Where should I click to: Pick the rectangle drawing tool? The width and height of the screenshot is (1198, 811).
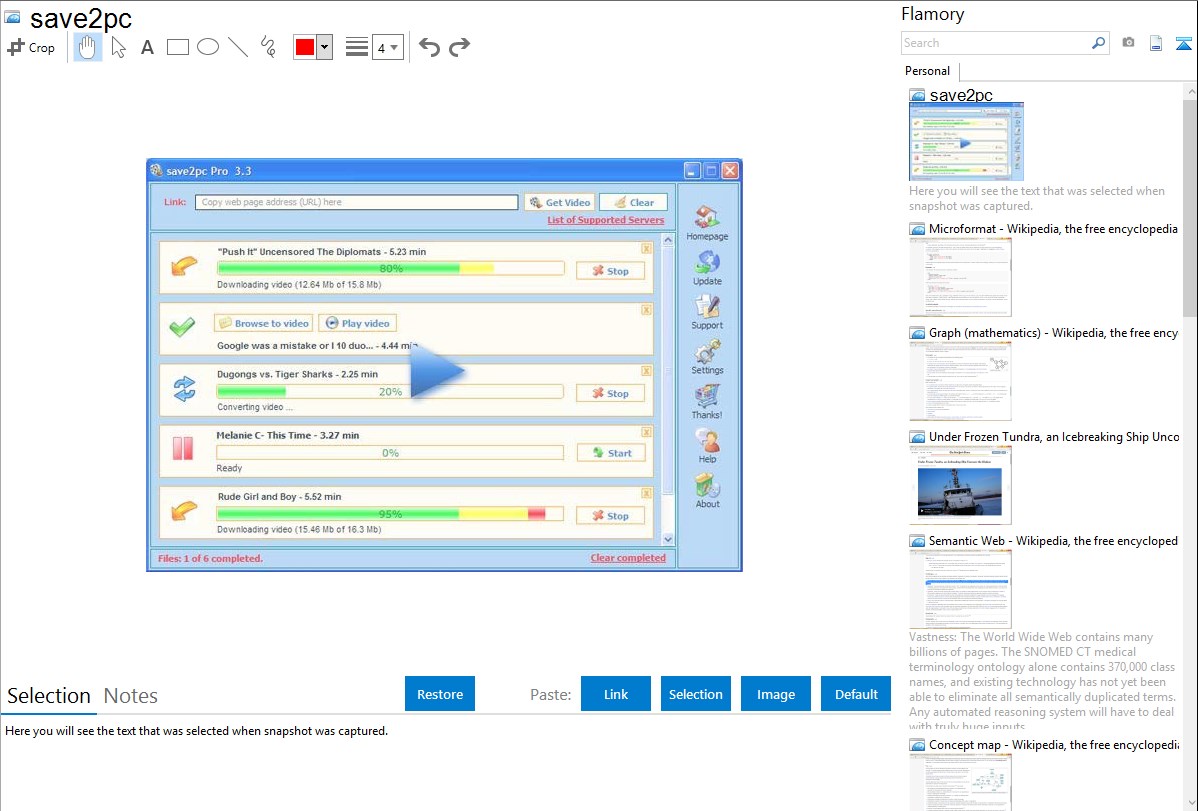(177, 47)
